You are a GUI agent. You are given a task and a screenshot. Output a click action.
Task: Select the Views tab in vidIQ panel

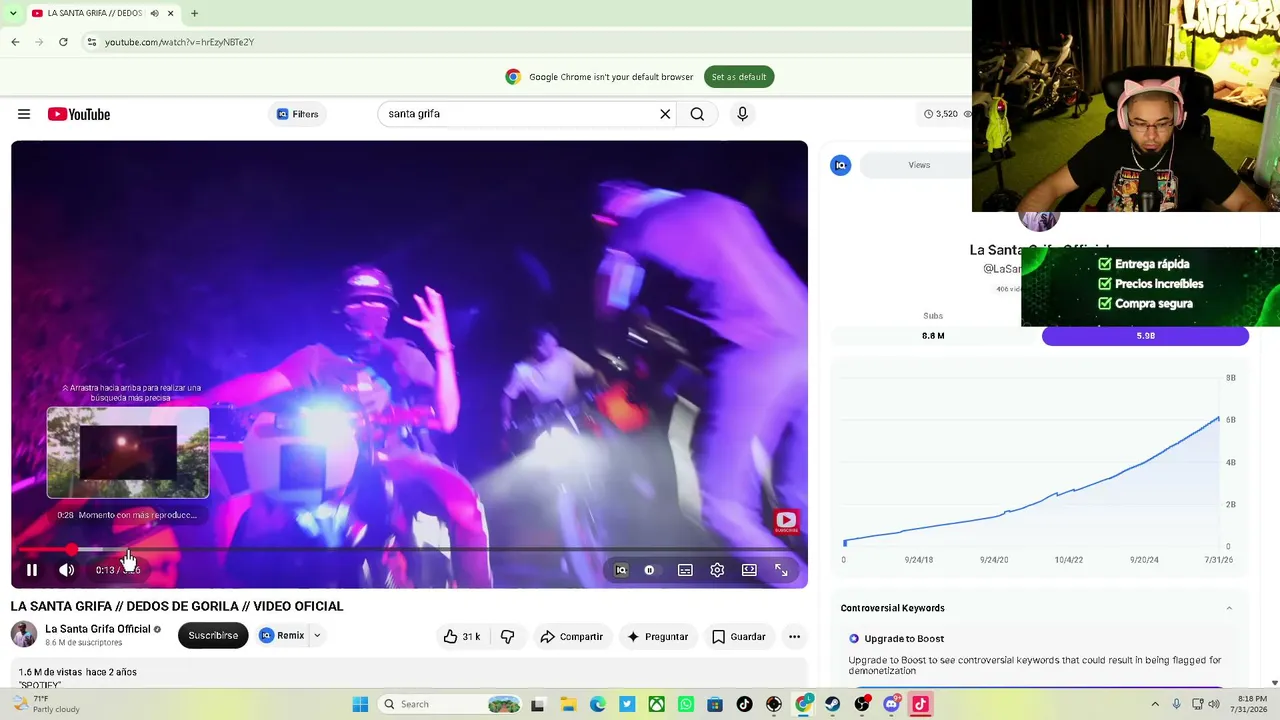tap(919, 165)
